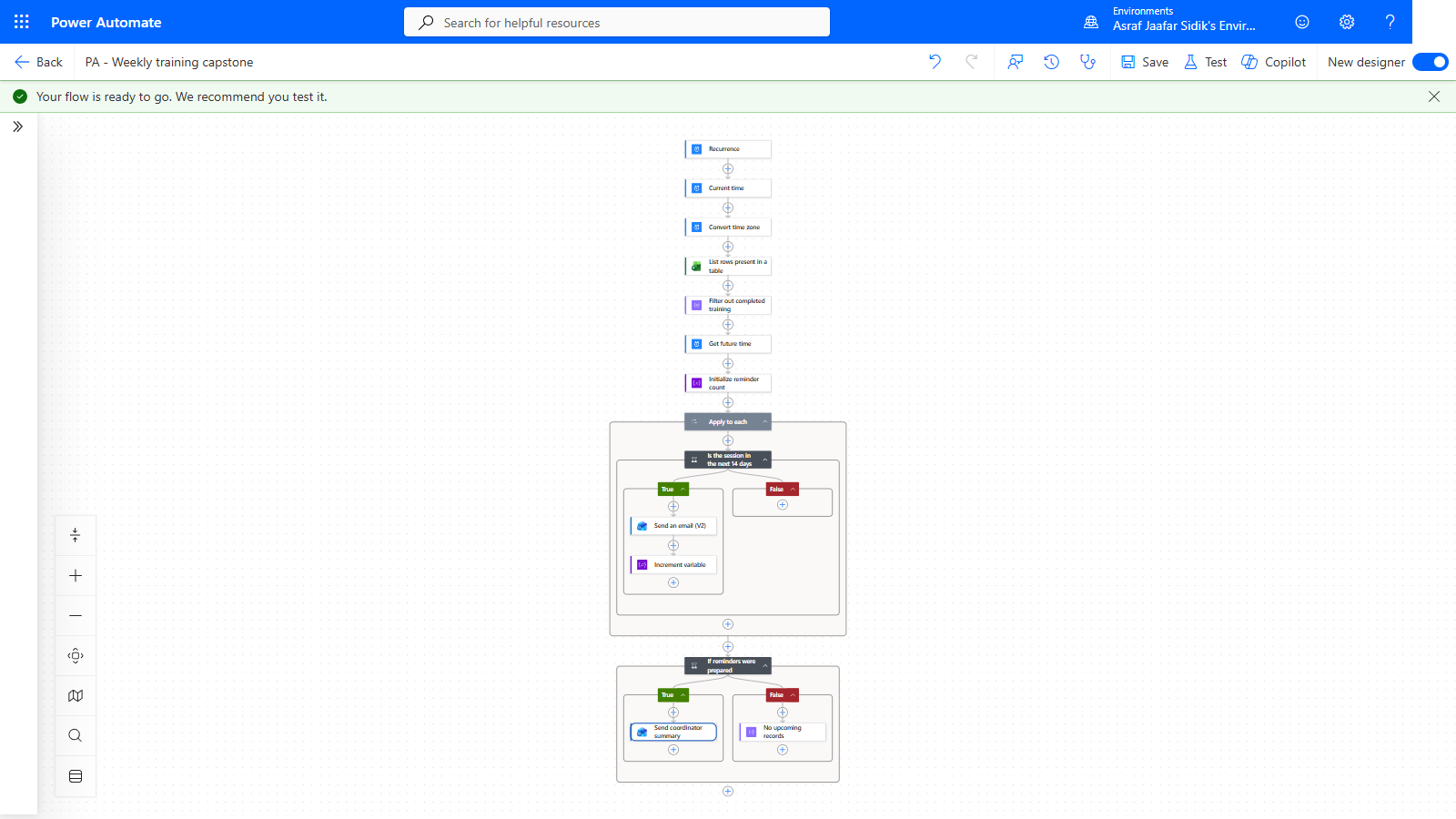Turn off the New designer toggle
Screen dimensions: 1456x819
click(1431, 62)
